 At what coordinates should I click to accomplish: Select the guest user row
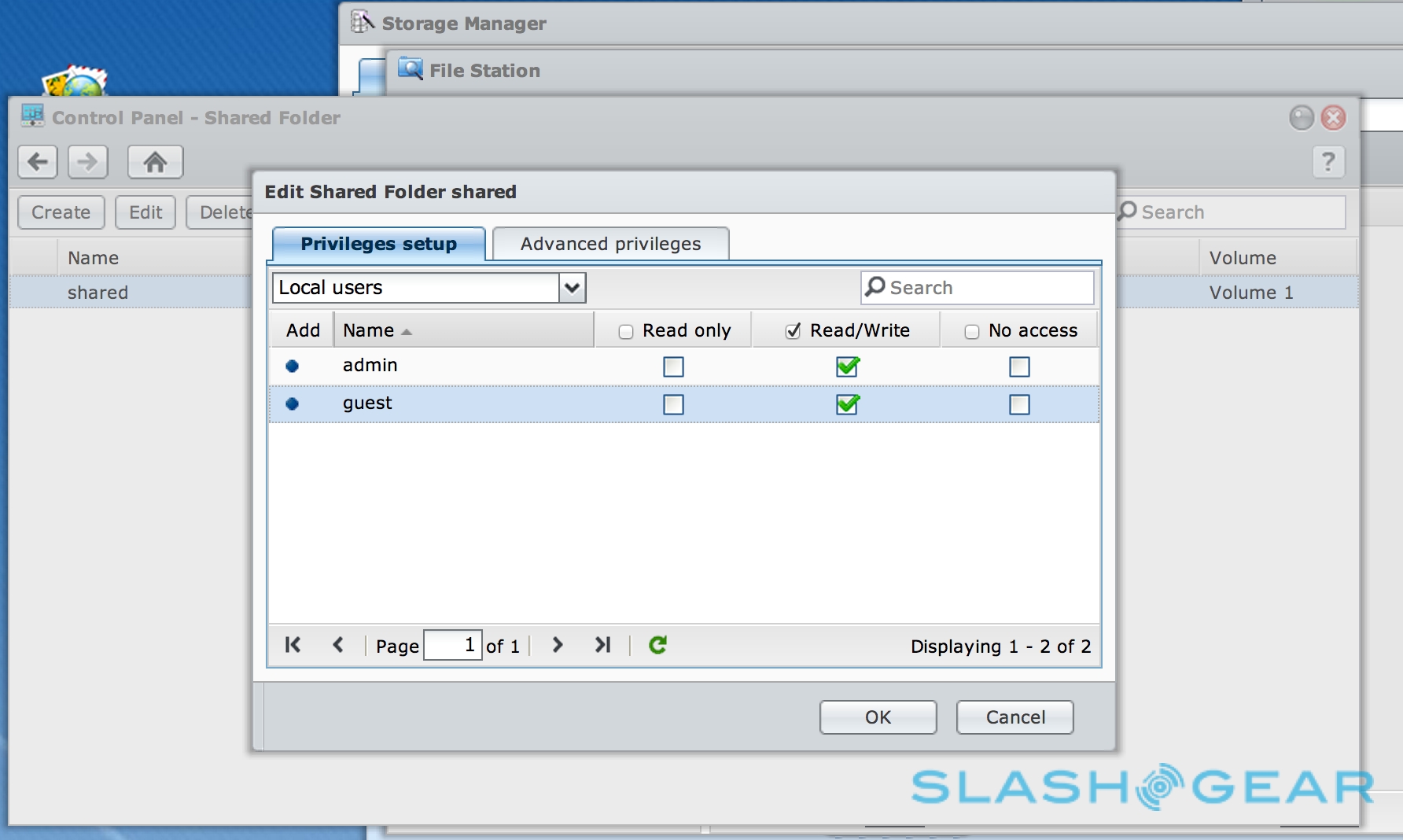[x=683, y=403]
